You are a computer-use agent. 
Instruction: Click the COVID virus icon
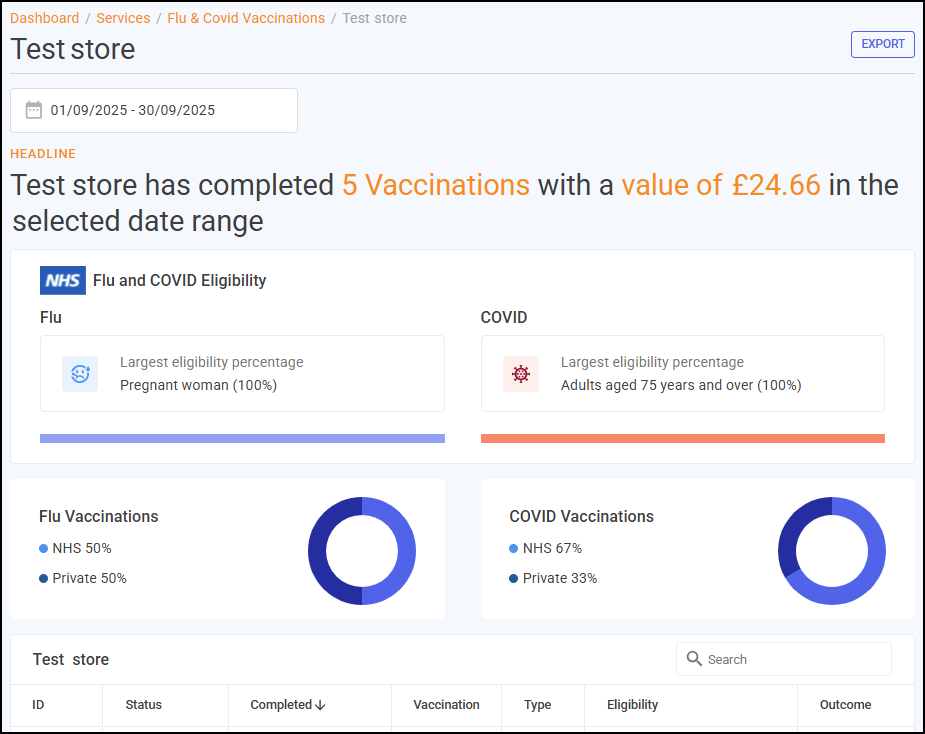click(x=520, y=374)
